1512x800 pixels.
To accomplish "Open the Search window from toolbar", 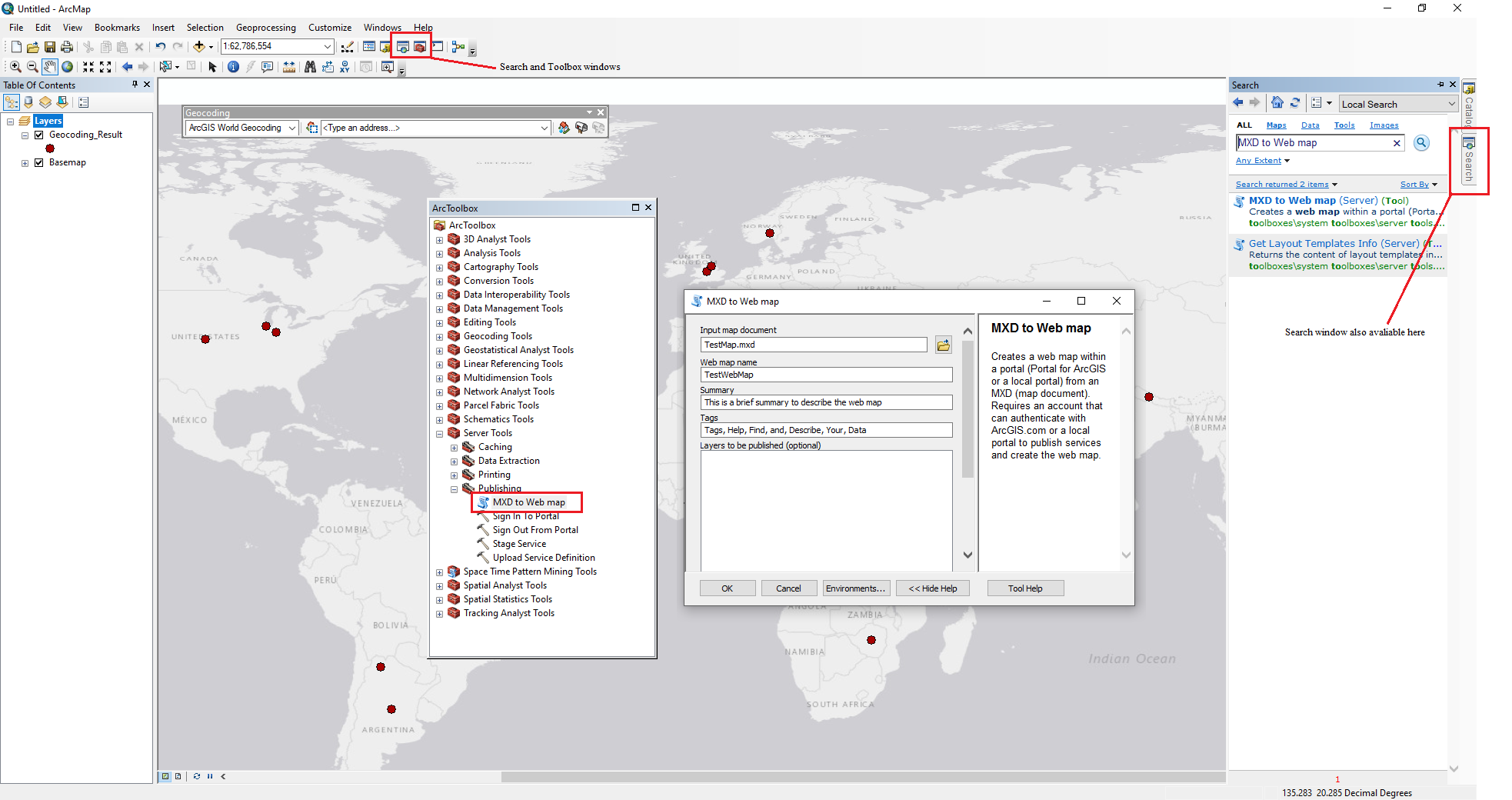I will [403, 47].
